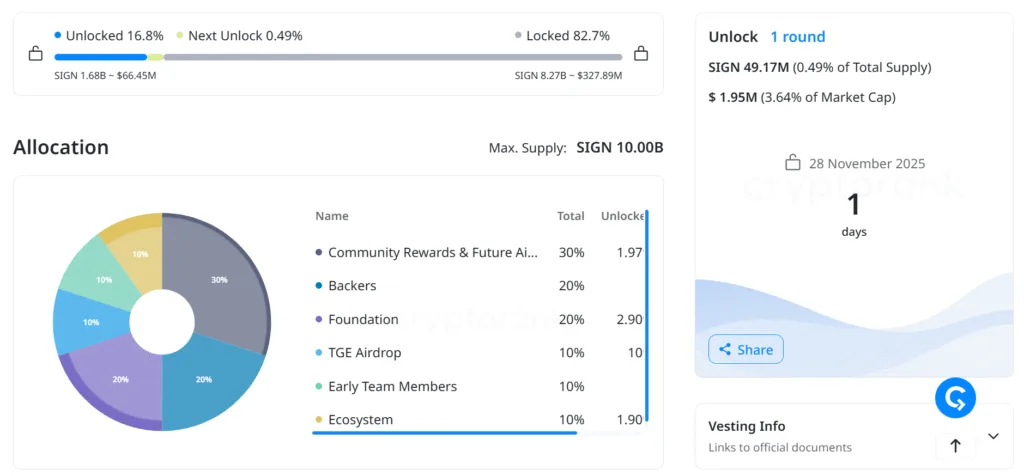
Task: Click the gray Locked segment of progress bar
Action: tap(392, 57)
